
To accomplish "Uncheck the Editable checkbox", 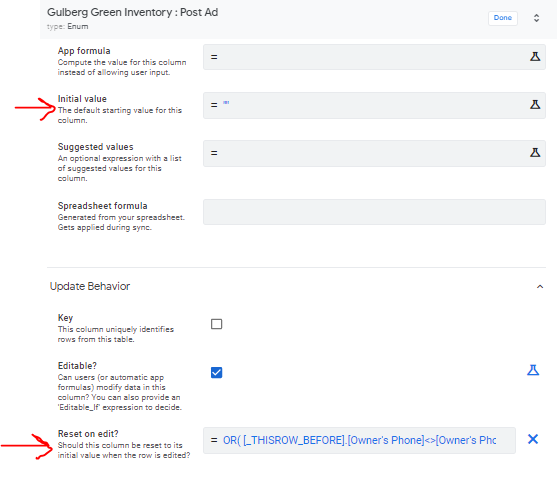I will point(216,373).
